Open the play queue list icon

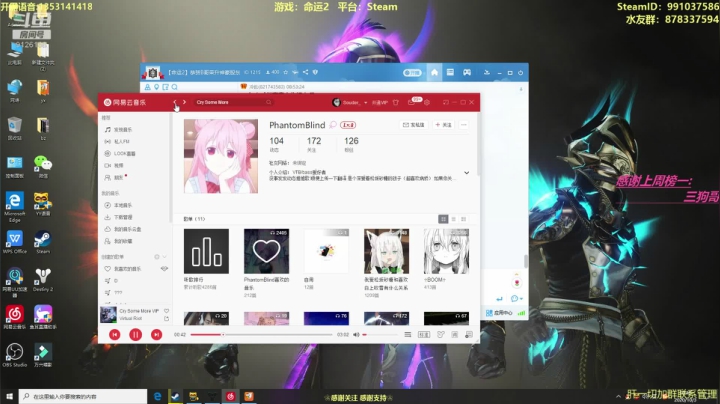tap(408, 335)
